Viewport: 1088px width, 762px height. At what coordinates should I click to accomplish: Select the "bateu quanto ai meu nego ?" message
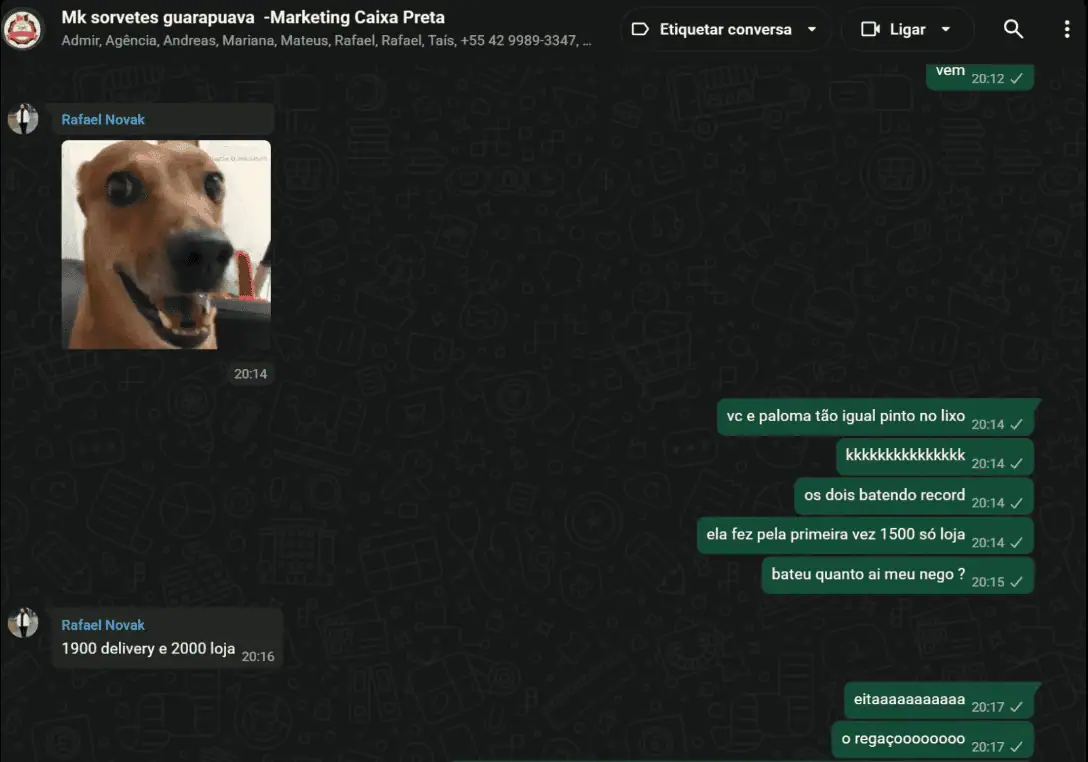pyautogui.click(x=867, y=575)
